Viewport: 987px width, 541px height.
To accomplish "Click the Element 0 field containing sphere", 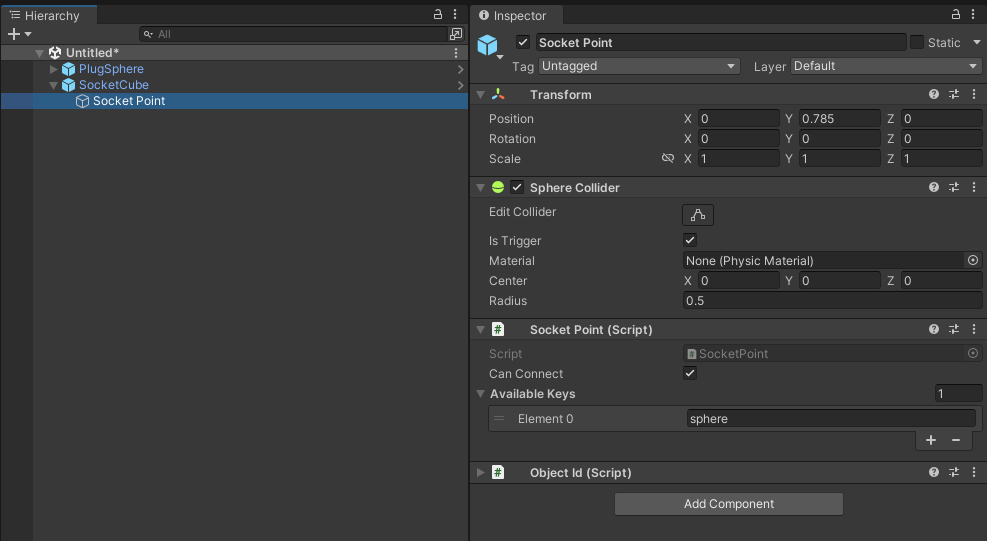I will [x=831, y=419].
